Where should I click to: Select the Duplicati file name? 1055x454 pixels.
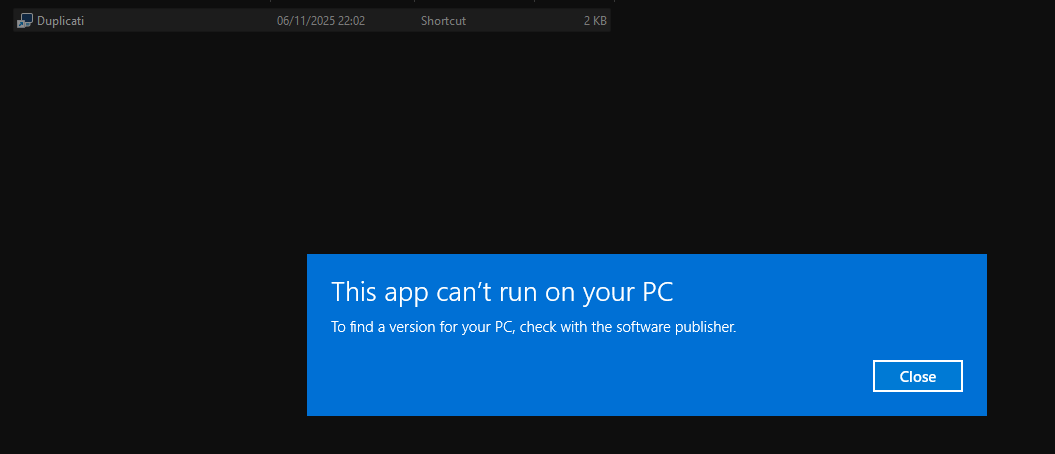(x=60, y=21)
